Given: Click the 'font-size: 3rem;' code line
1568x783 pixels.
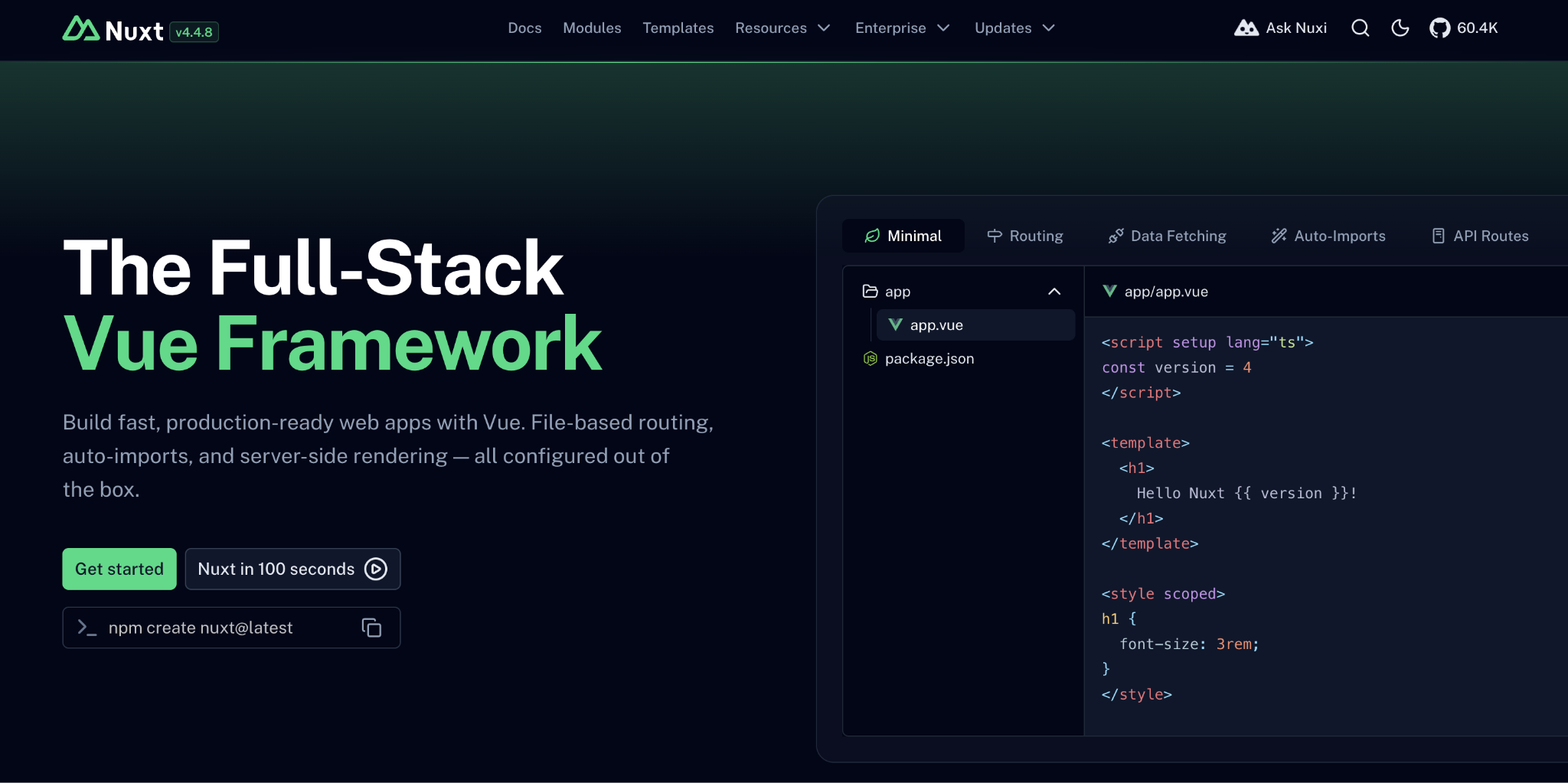Looking at the screenshot, I should (1189, 644).
